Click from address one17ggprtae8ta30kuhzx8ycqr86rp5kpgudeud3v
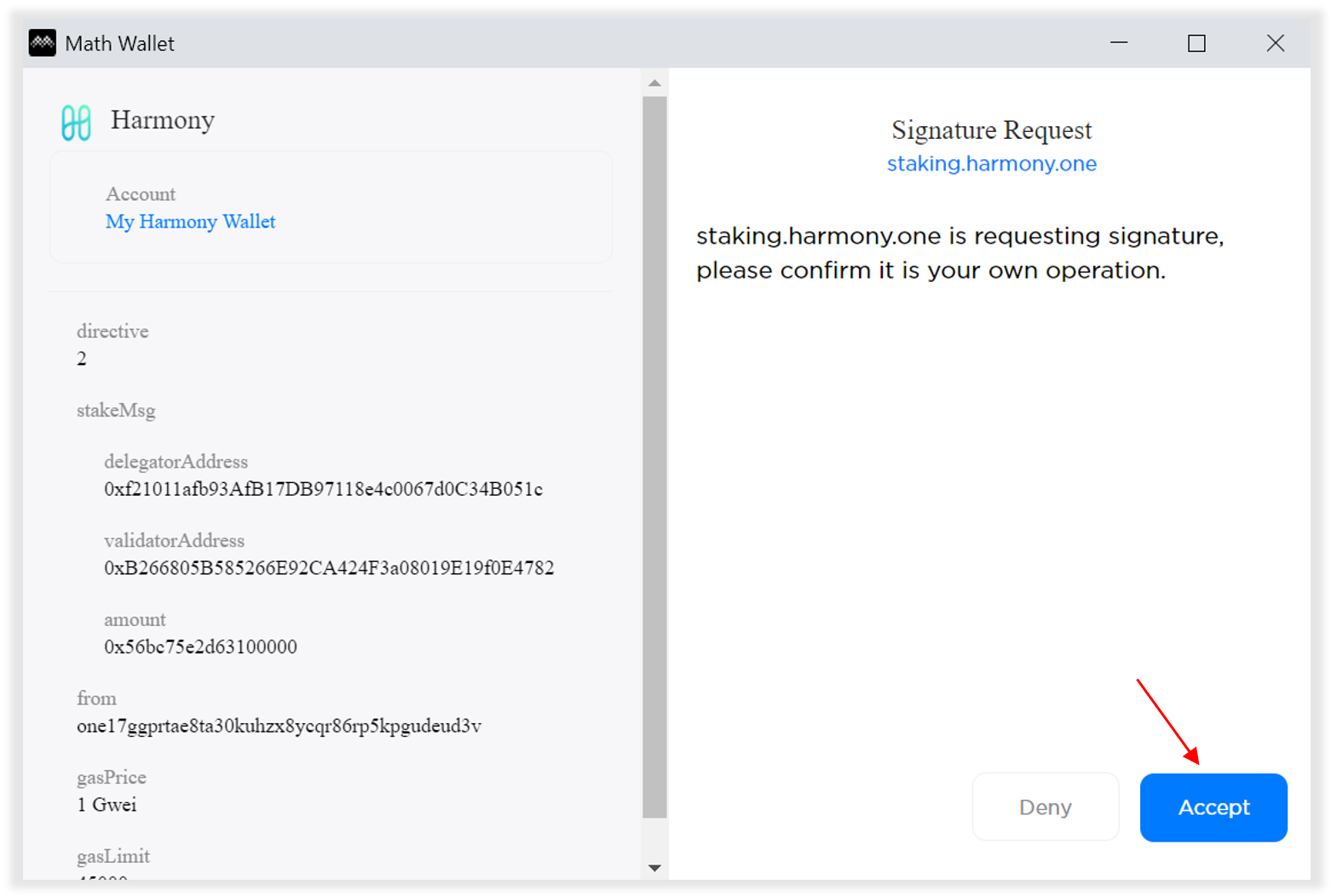1337x896 pixels. tap(279, 727)
